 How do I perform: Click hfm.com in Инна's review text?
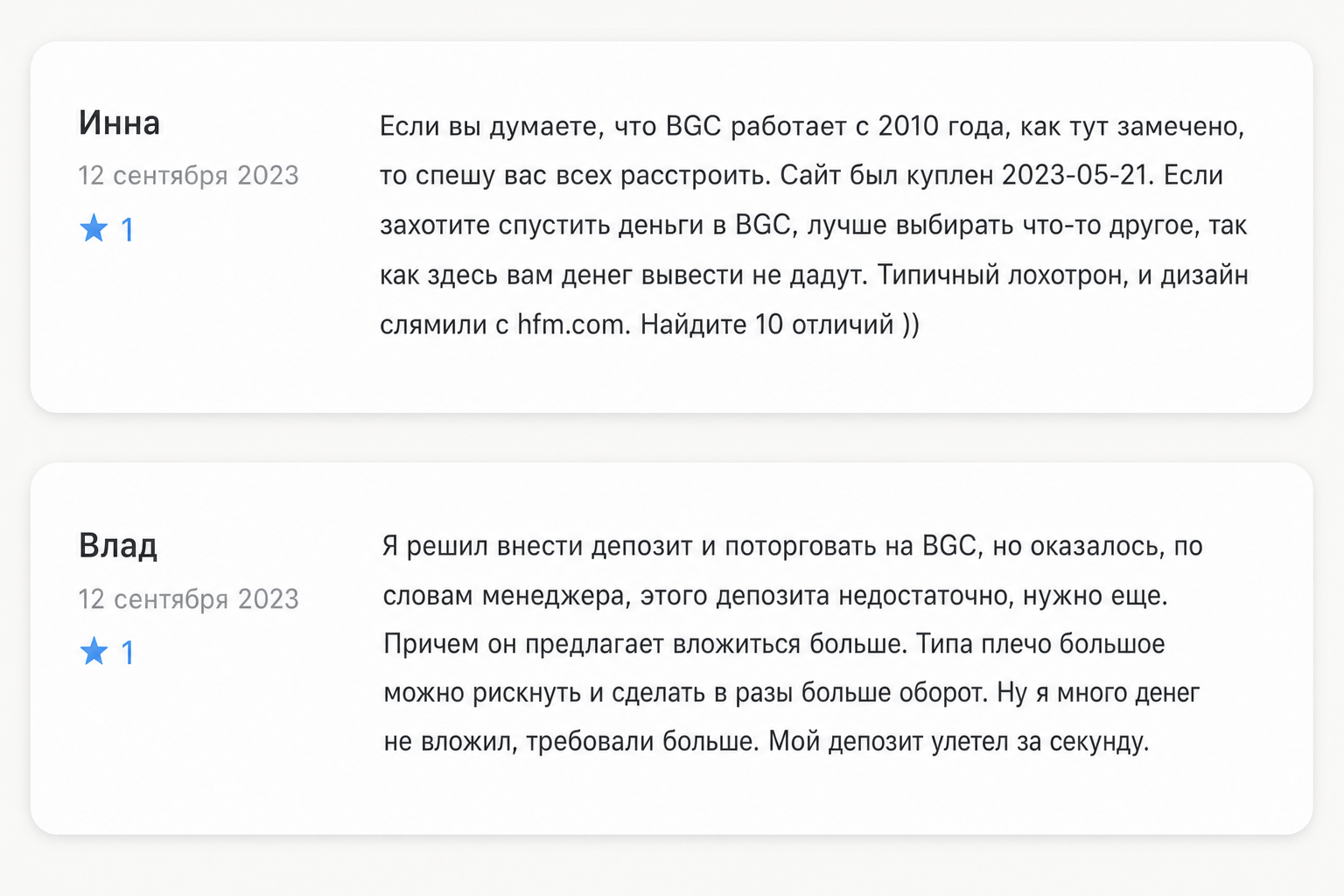[571, 325]
